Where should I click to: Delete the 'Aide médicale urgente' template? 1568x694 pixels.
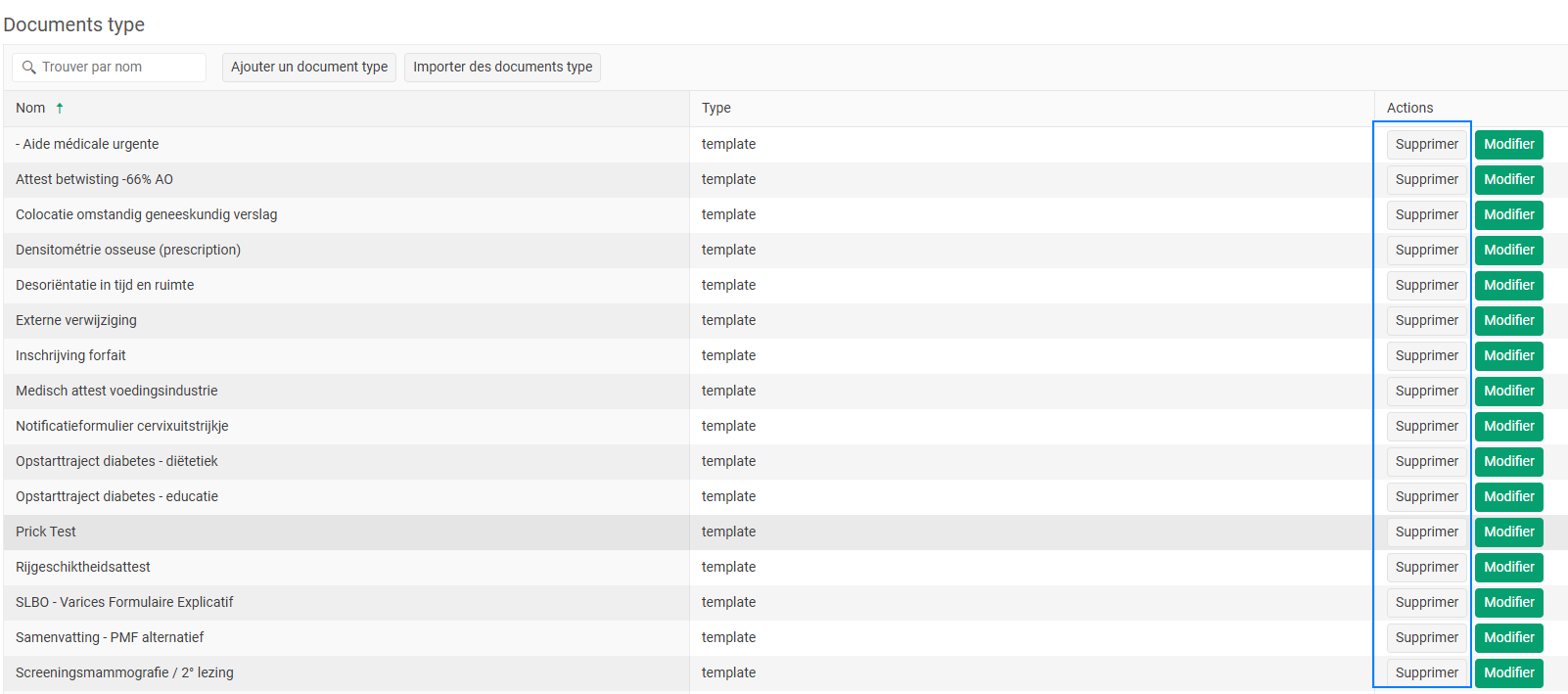tap(1426, 145)
